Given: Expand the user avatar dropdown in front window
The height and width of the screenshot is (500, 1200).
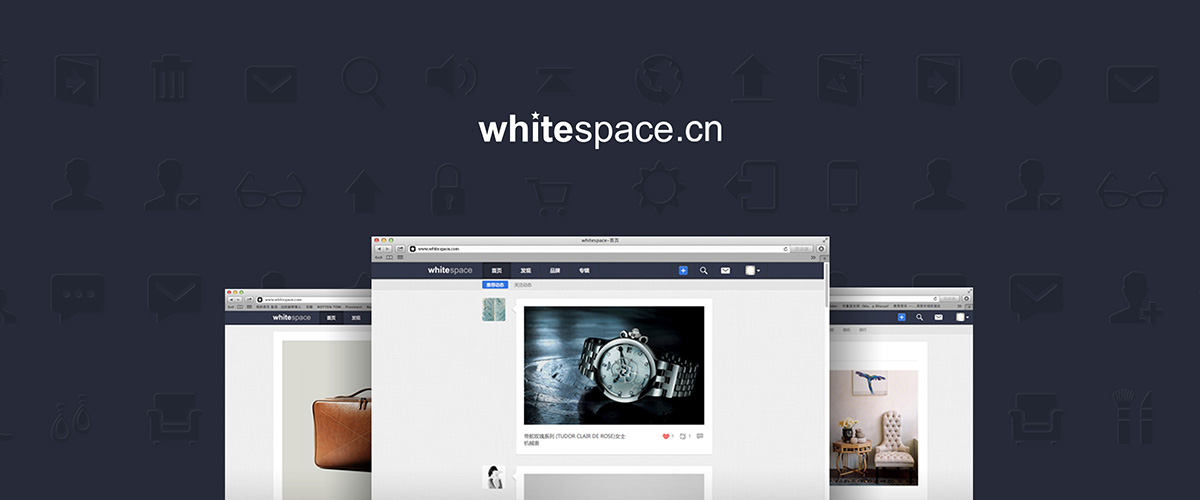Looking at the screenshot, I should (753, 270).
